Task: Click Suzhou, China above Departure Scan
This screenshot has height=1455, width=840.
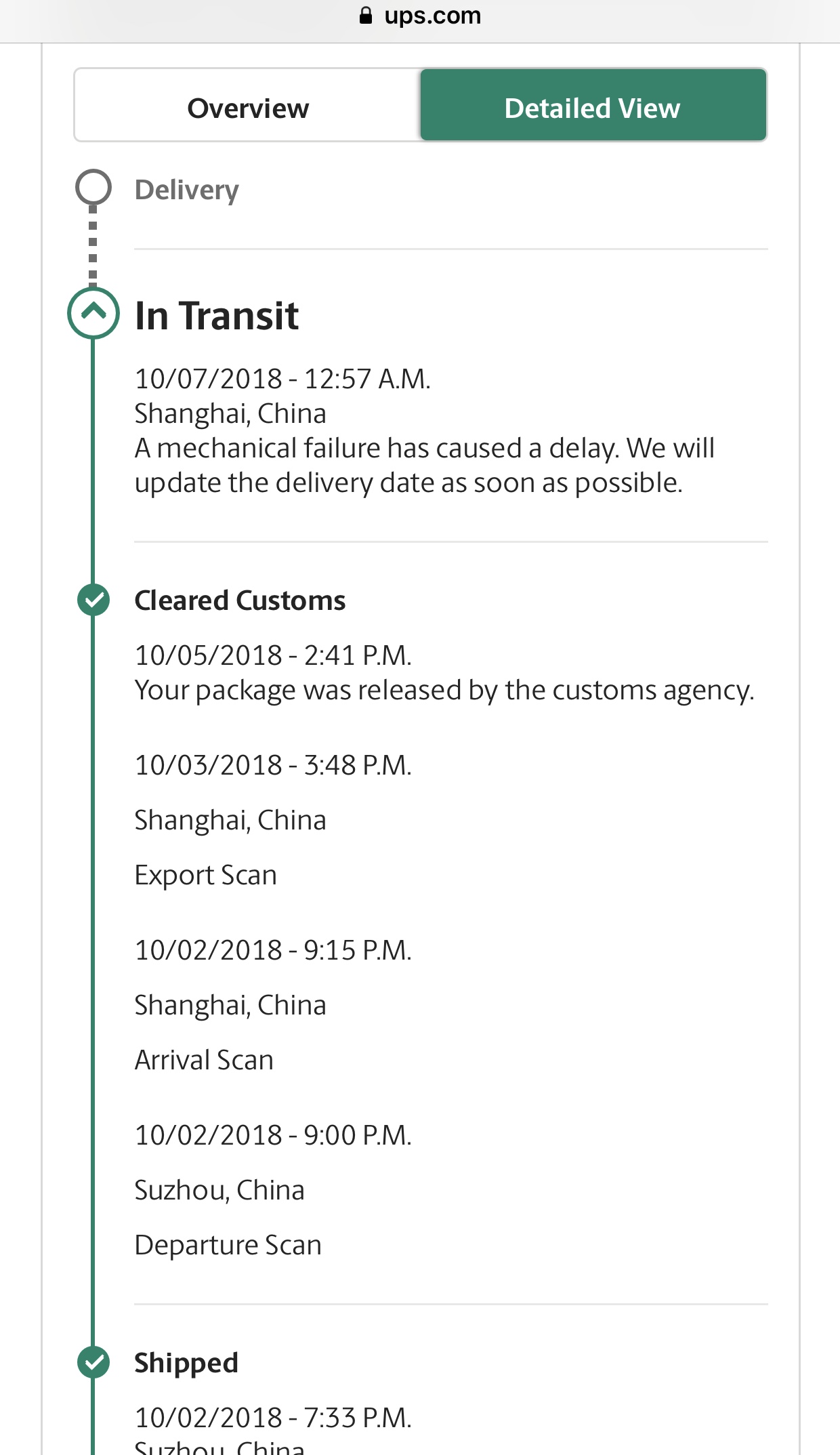Action: pyautogui.click(x=219, y=1190)
